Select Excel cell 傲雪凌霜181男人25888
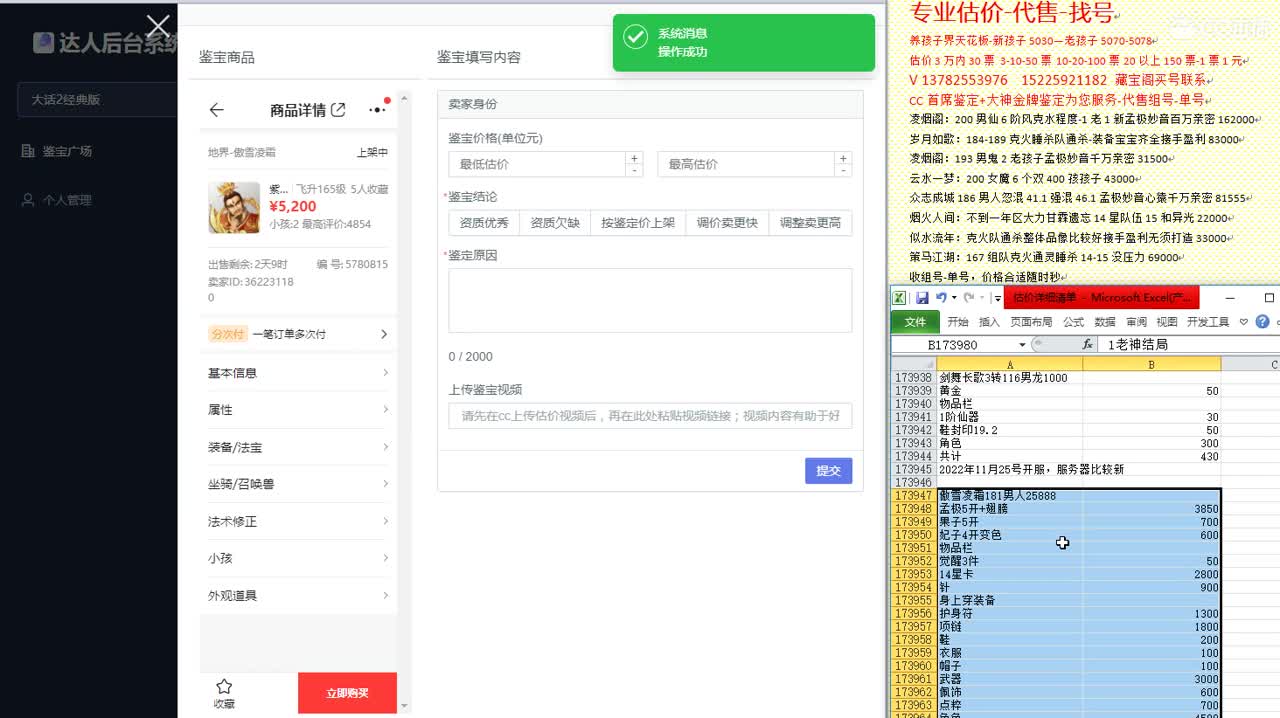This screenshot has height=718, width=1280. [x=1009, y=495]
